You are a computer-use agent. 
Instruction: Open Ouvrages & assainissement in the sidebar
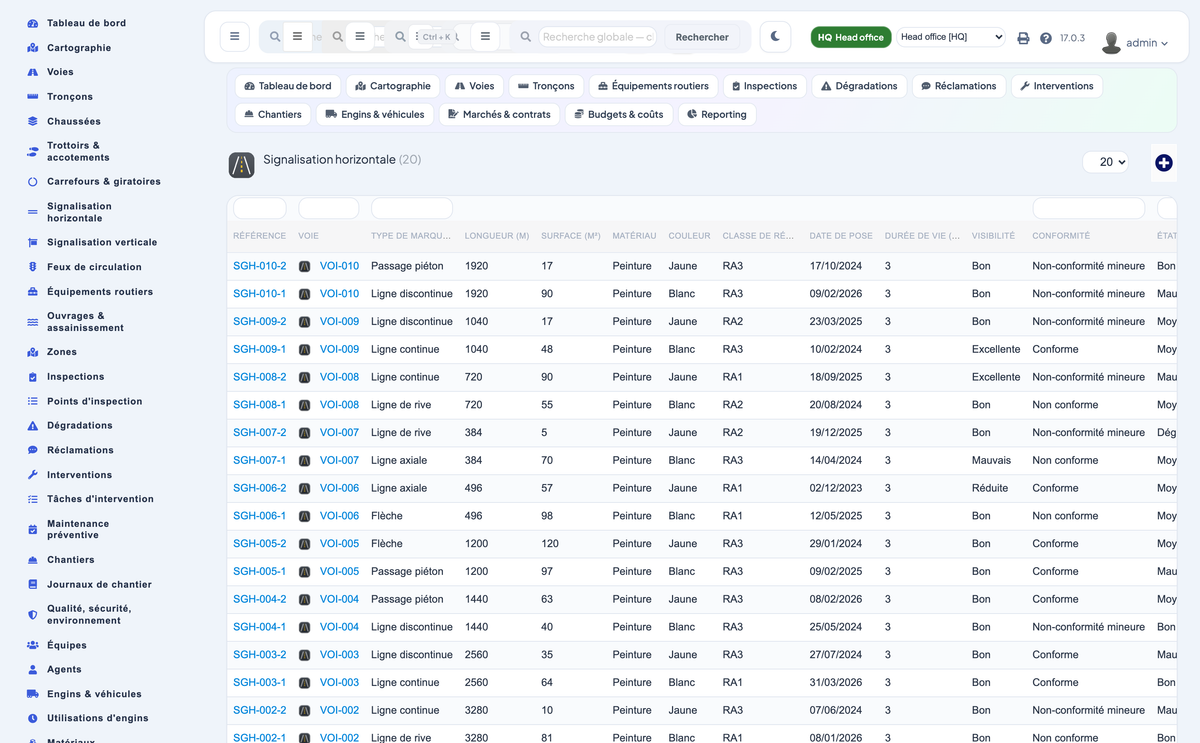point(85,322)
